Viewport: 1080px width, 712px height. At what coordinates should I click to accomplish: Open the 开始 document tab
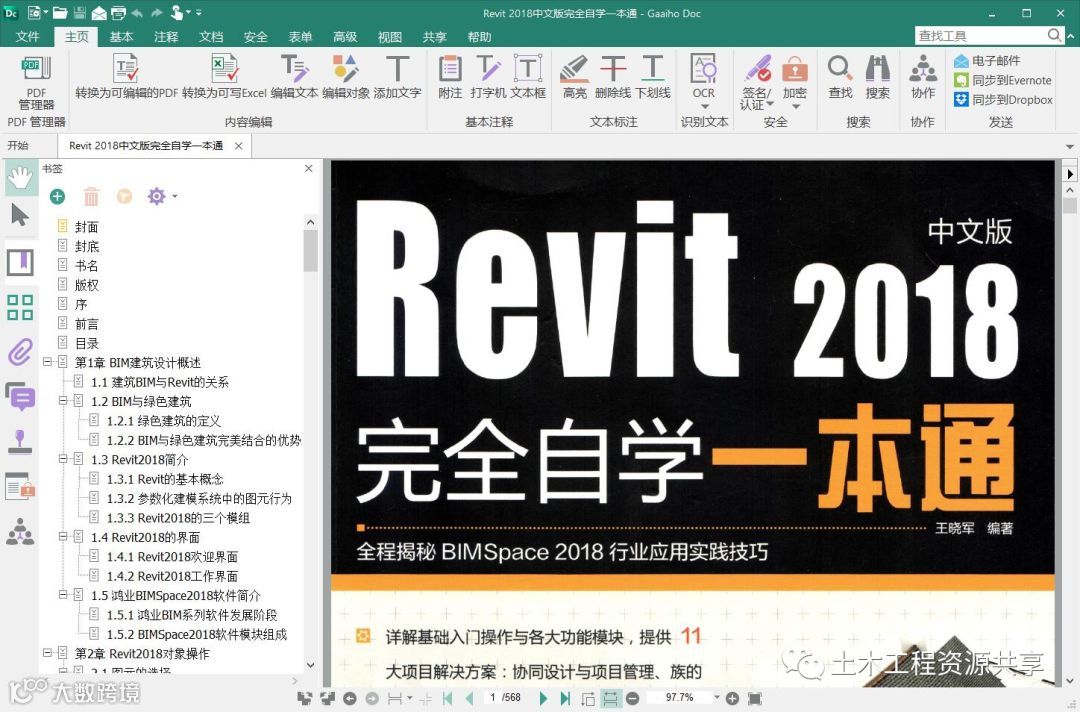point(19,145)
